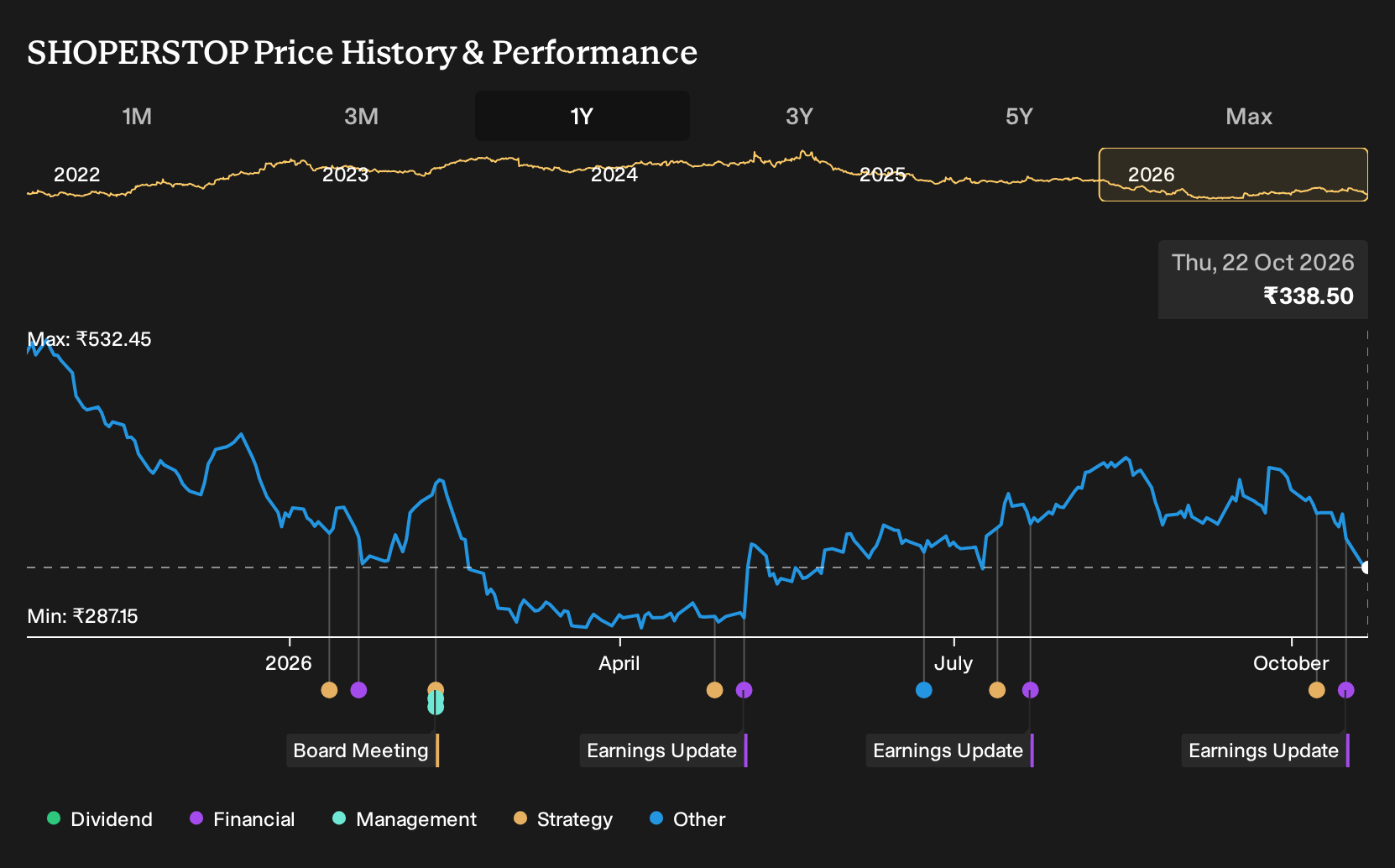Image resolution: width=1395 pixels, height=868 pixels.
Task: Open the Earnings Update label nearest October
Action: [1265, 750]
